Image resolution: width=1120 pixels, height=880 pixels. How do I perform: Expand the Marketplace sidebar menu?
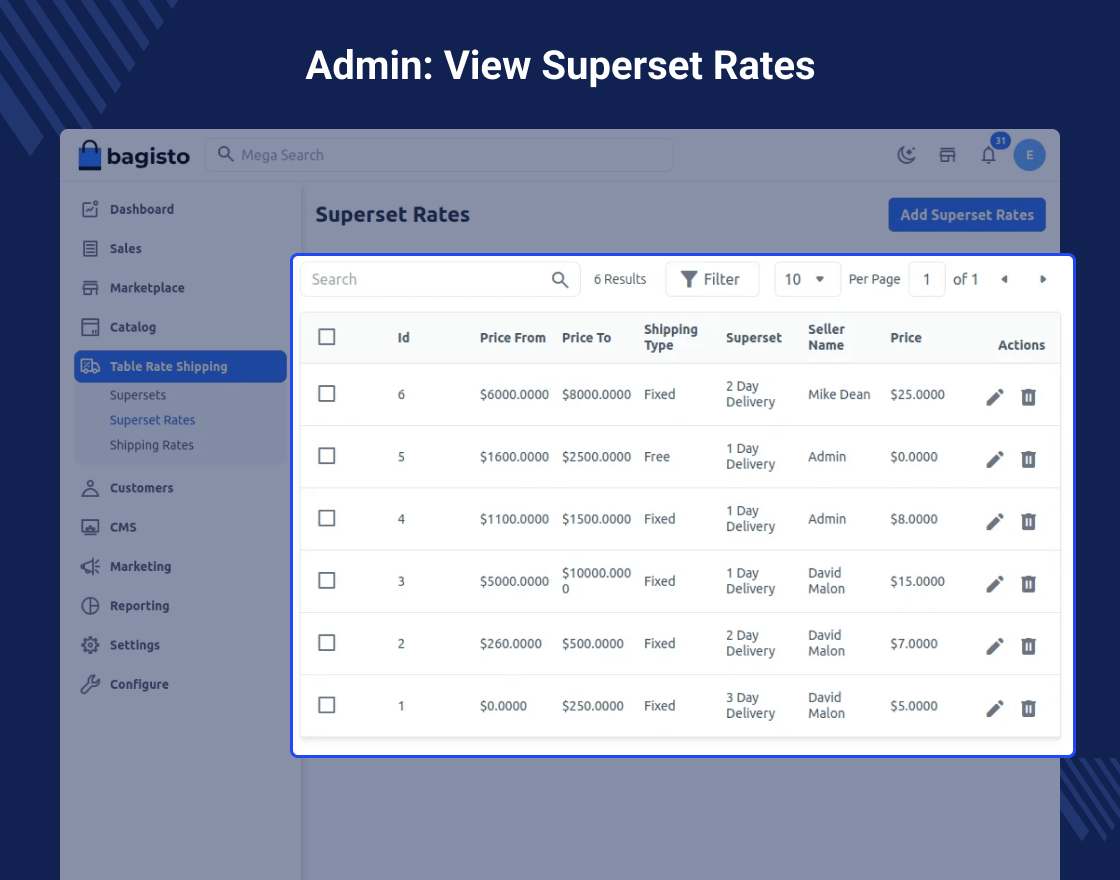(x=147, y=288)
